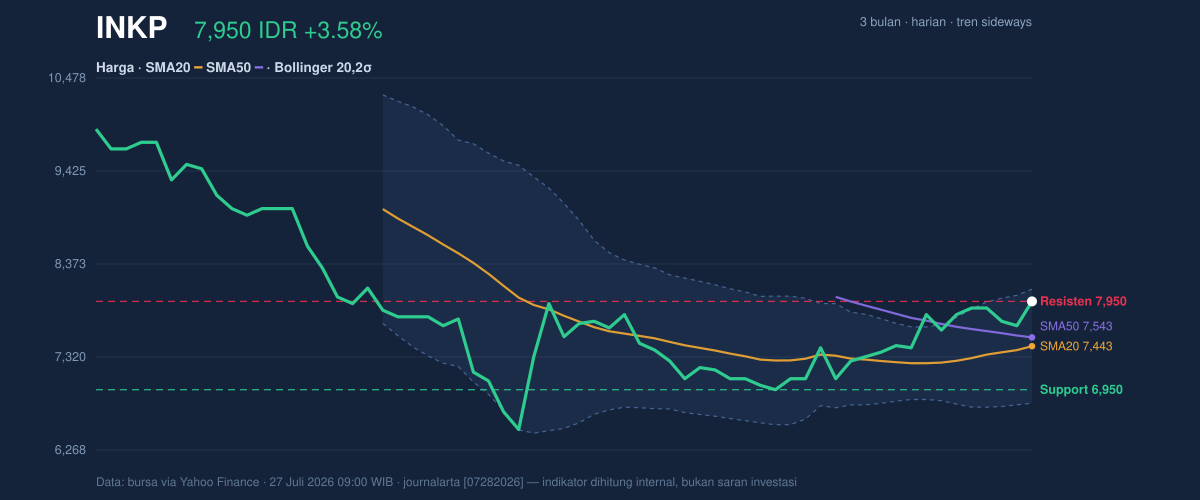Viewport: 1200px width, 500px height.
Task: Click the 3 bulan harian timeframe text
Action: pyautogui.click(x=945, y=22)
